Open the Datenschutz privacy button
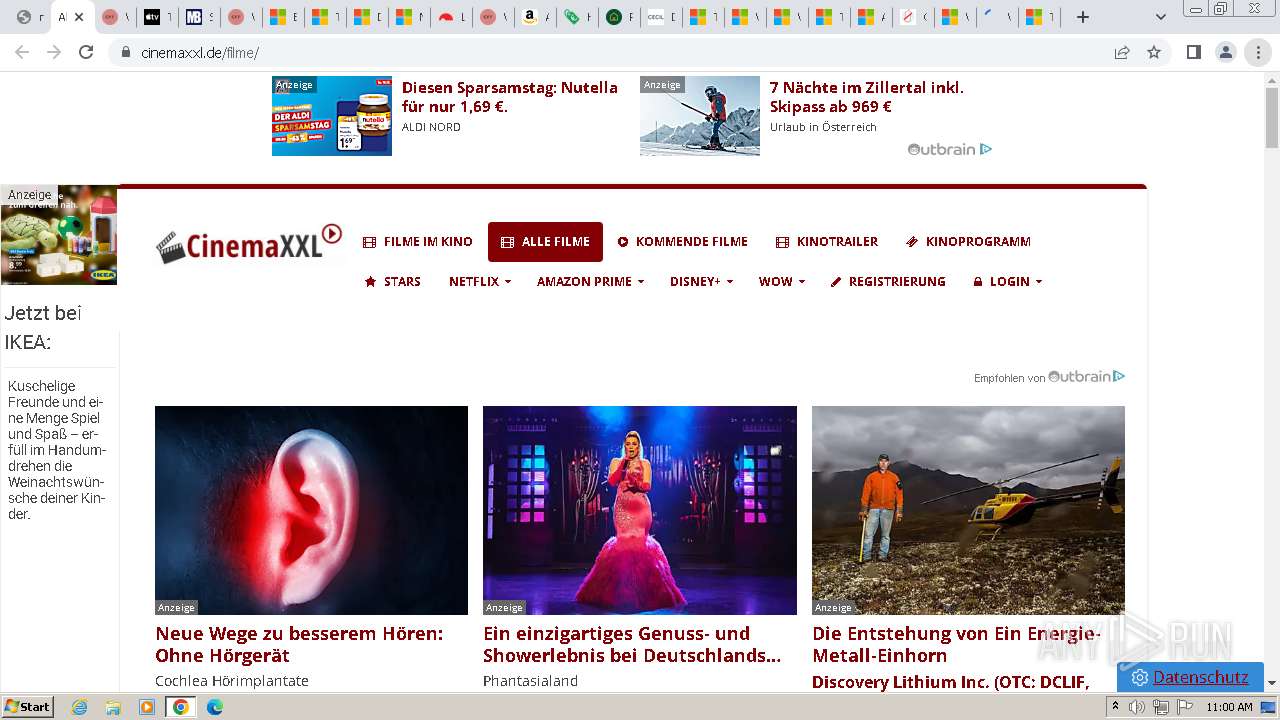 point(1190,677)
